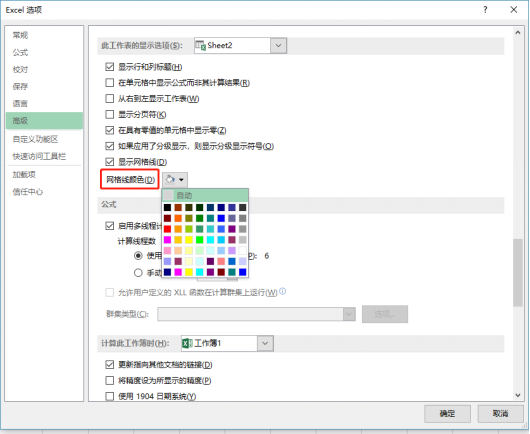Click scrollbar up arrow in options pane
The image size is (530, 434).
click(517, 33)
